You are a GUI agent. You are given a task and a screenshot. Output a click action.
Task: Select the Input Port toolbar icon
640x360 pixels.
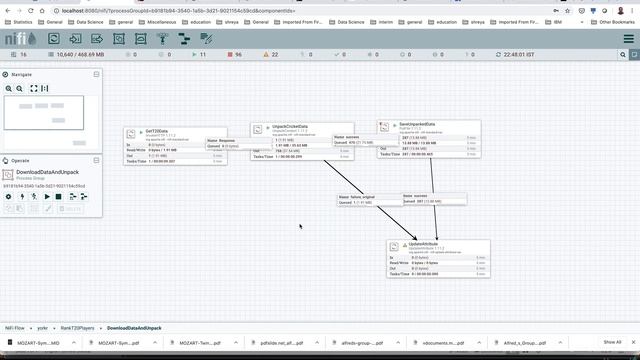(76, 39)
